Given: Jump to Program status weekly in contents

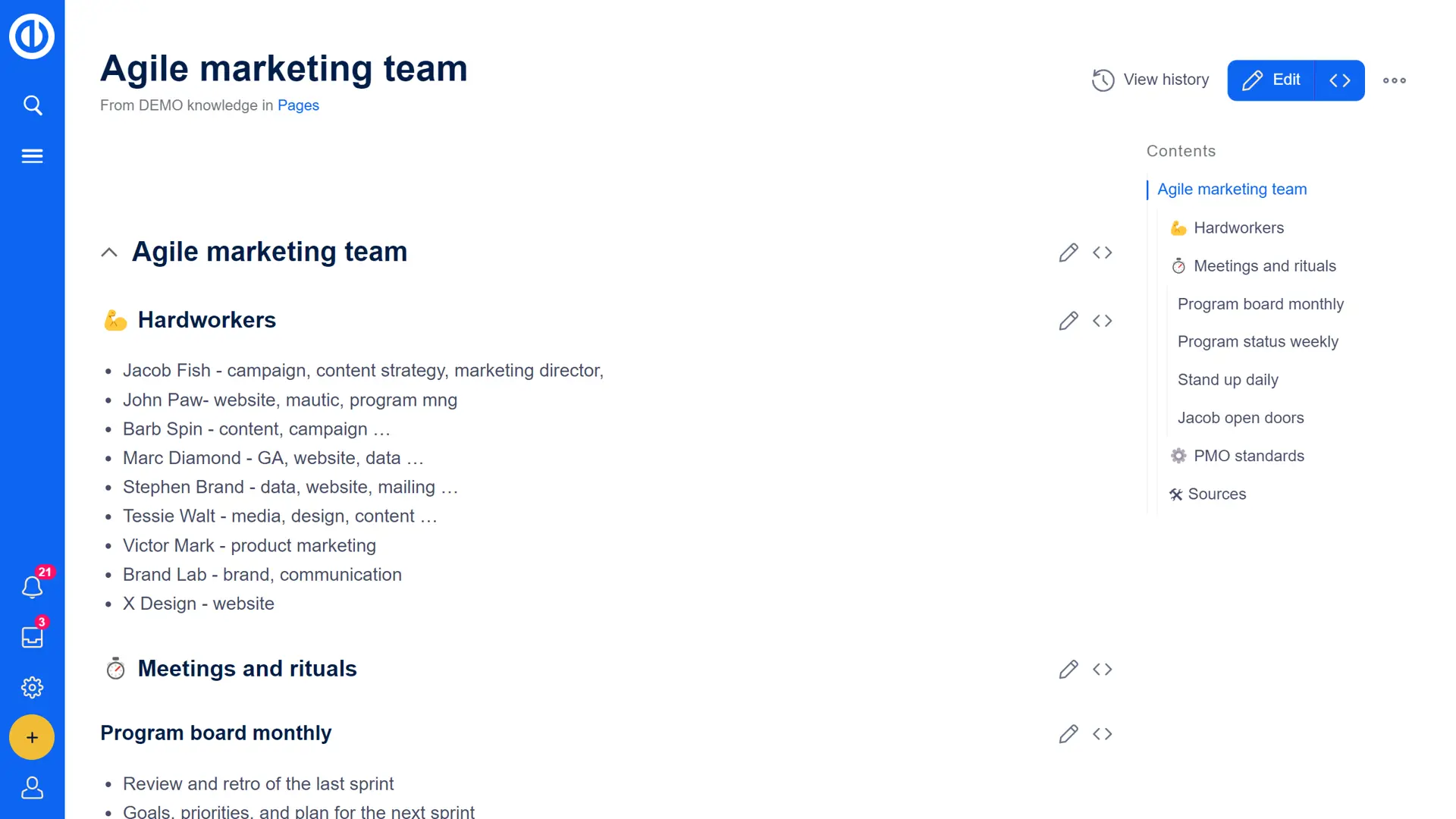Looking at the screenshot, I should 1257,342.
